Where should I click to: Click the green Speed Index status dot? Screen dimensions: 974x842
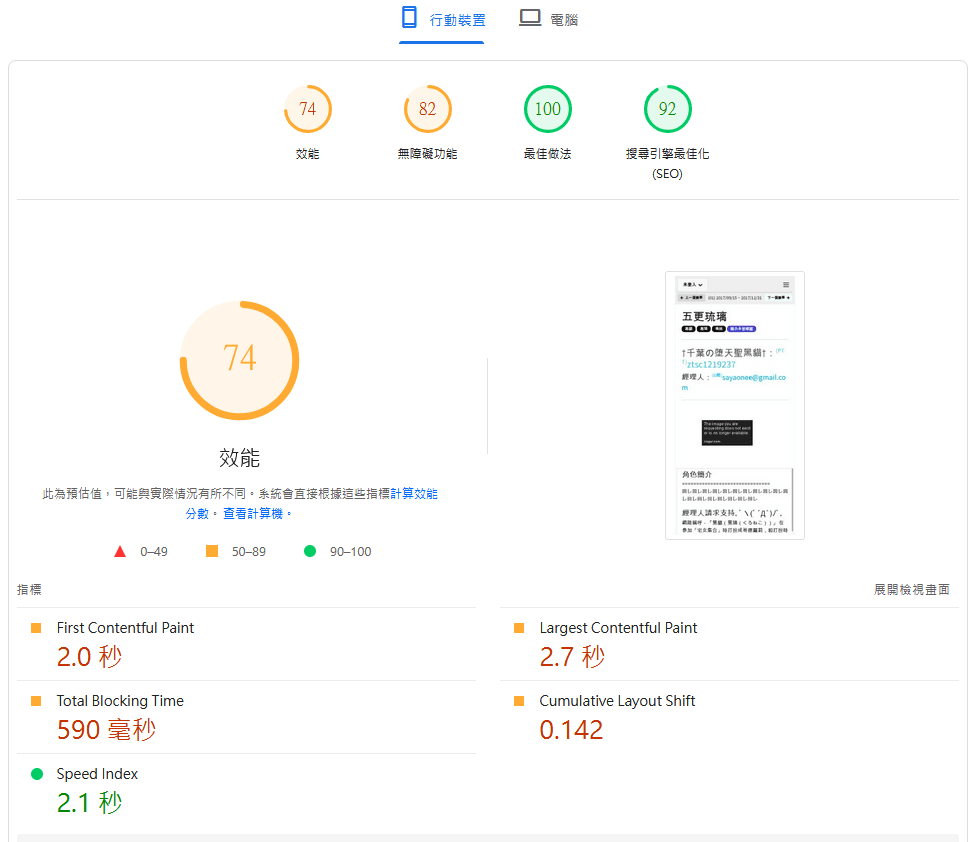pos(37,774)
